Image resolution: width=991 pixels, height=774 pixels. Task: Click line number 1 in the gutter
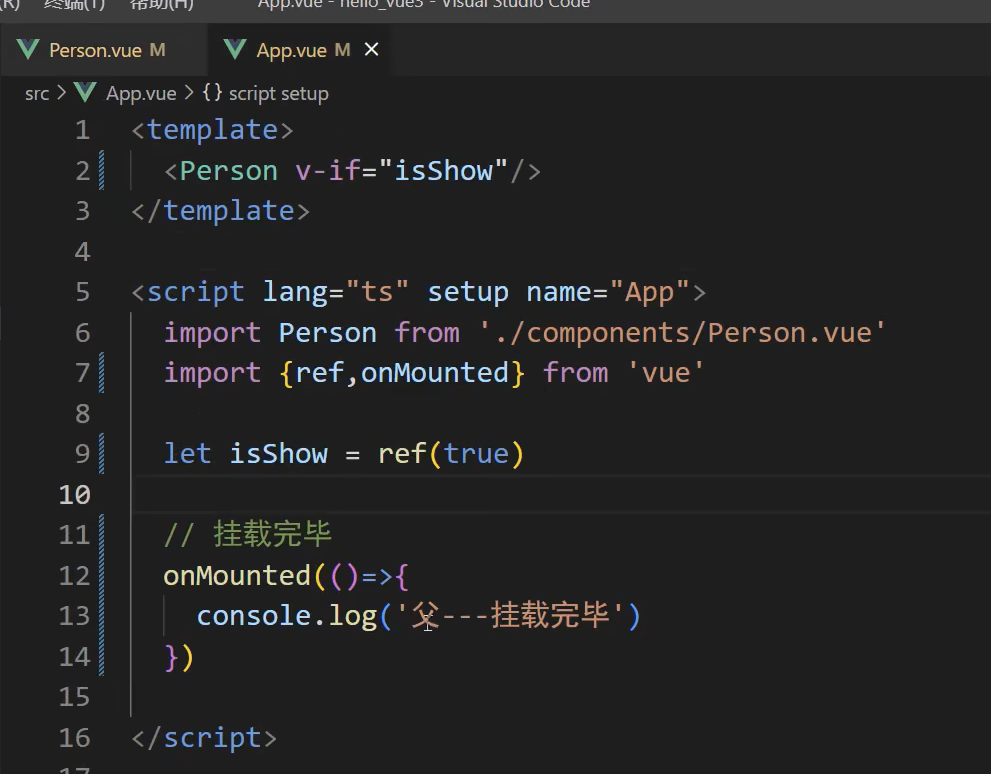(x=82, y=130)
